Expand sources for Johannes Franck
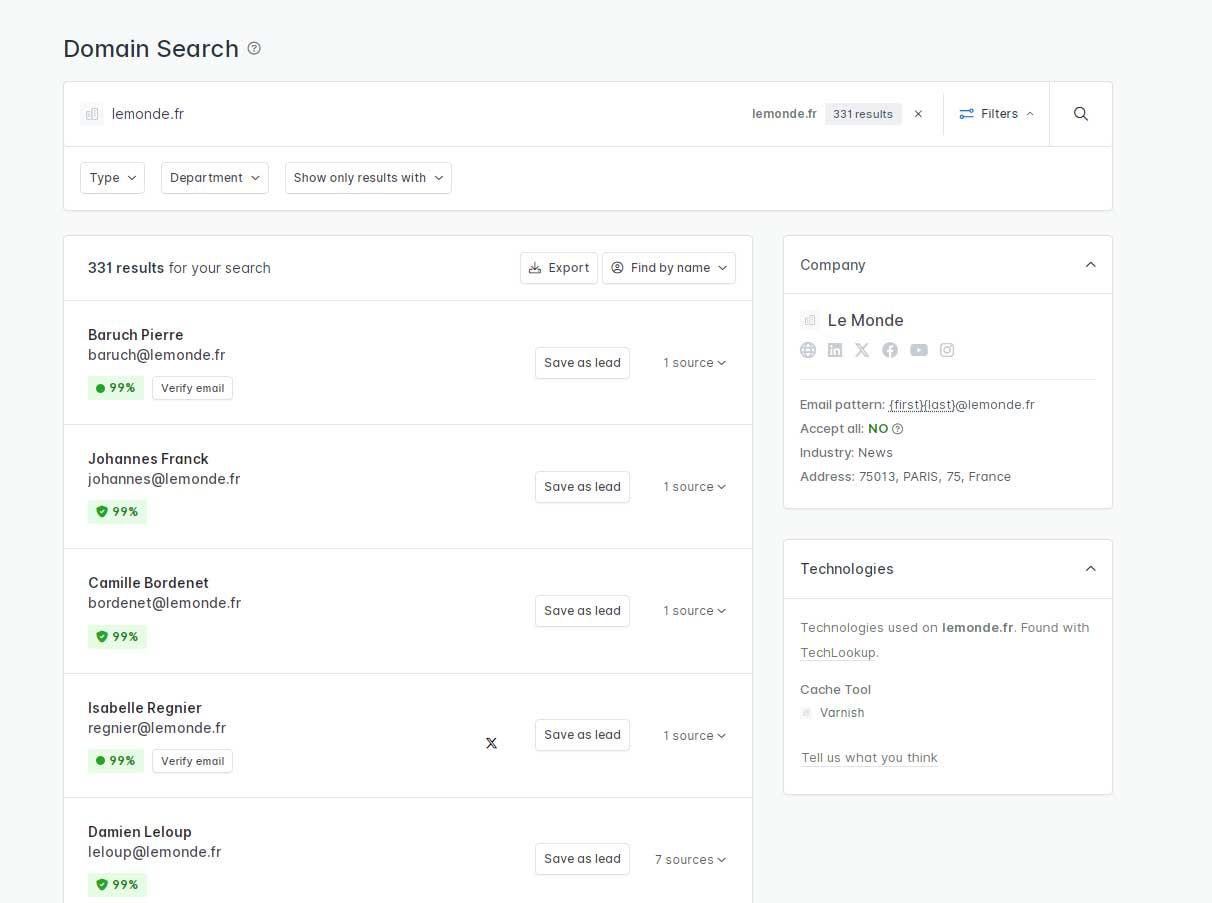Viewport: 1212px width, 903px height. pyautogui.click(x=695, y=487)
